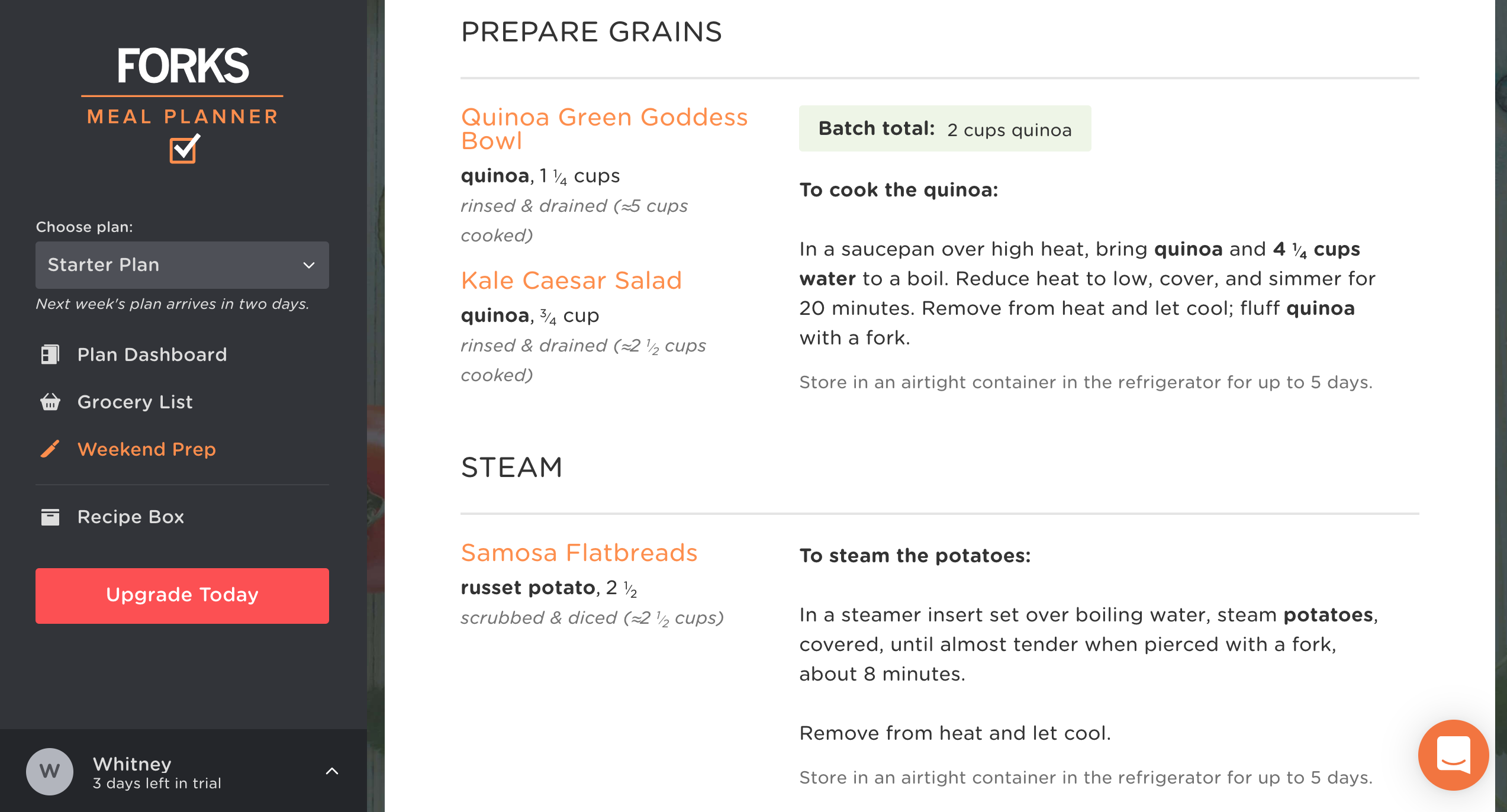The image size is (1507, 812).
Task: Open the Samosa Flatbreads recipe
Action: pos(579,553)
